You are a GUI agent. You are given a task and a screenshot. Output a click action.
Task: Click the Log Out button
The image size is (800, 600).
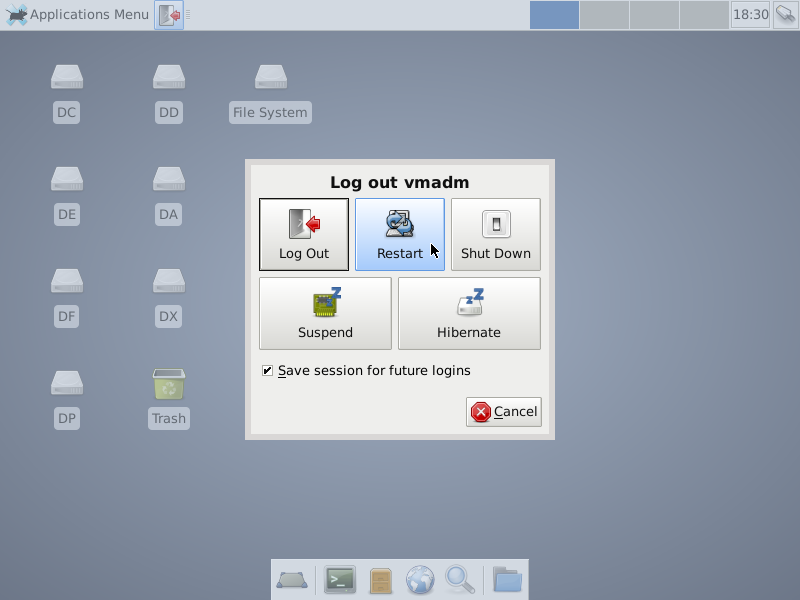304,234
